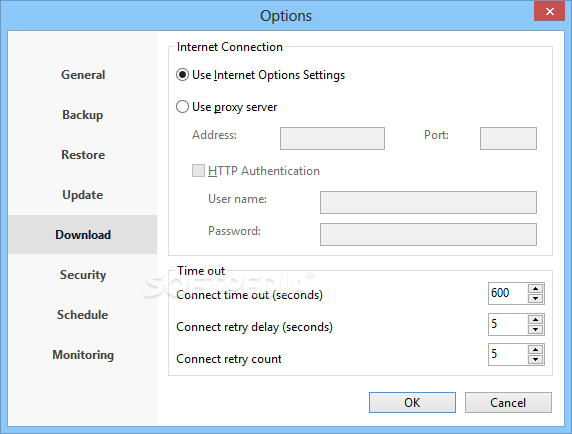Open the Monitoring tab
Viewport: 572px width, 434px height.
pyautogui.click(x=83, y=354)
